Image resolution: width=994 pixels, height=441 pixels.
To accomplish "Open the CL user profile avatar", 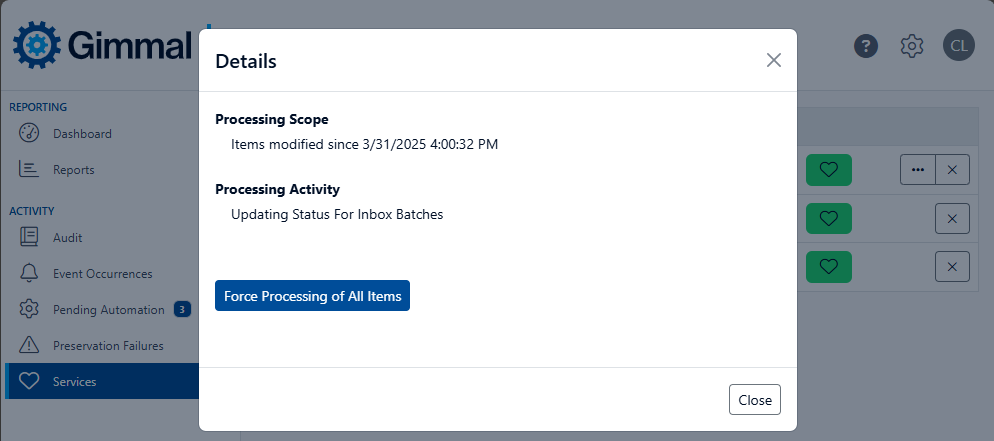I will [x=958, y=46].
